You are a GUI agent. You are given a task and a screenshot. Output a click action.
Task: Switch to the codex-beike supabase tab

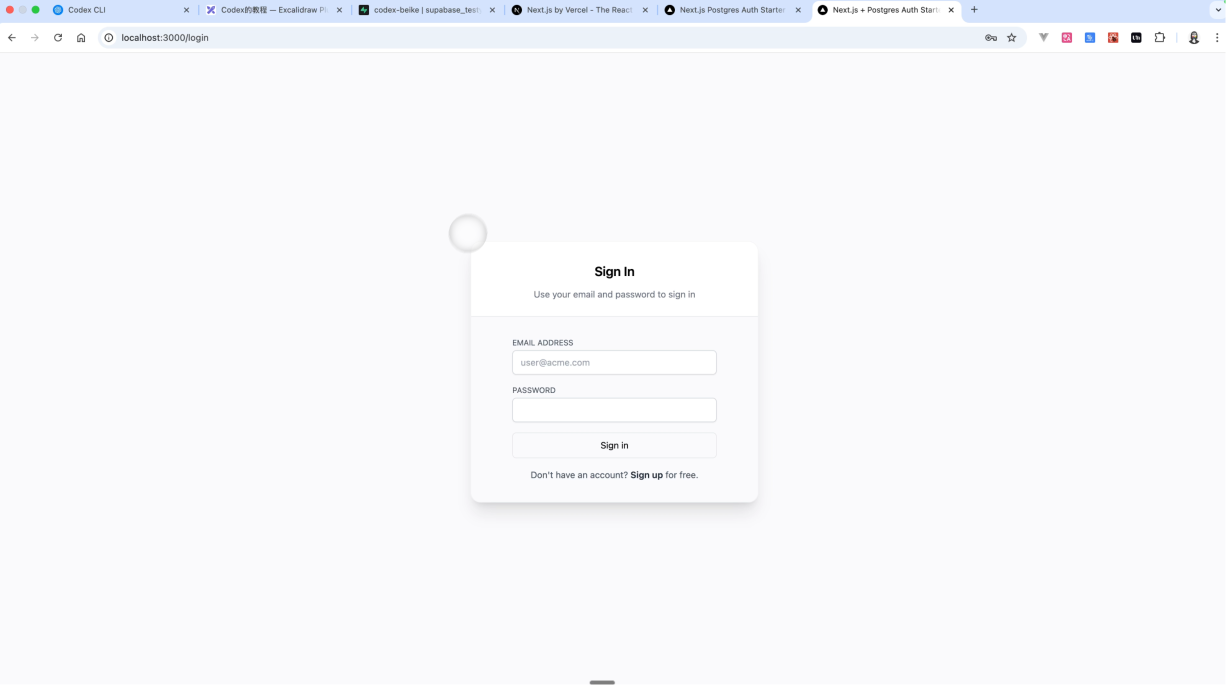point(426,10)
